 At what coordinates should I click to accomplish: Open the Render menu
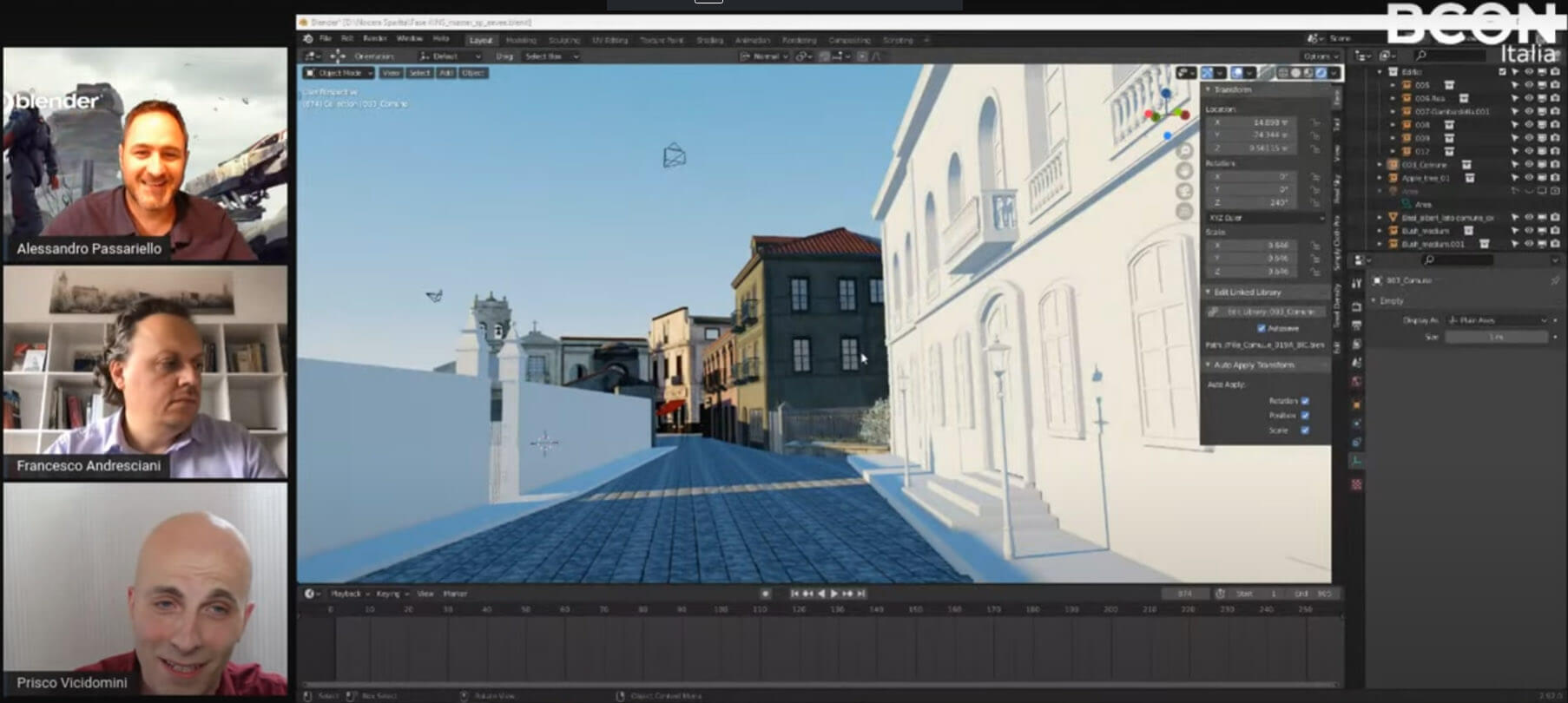pos(375,39)
